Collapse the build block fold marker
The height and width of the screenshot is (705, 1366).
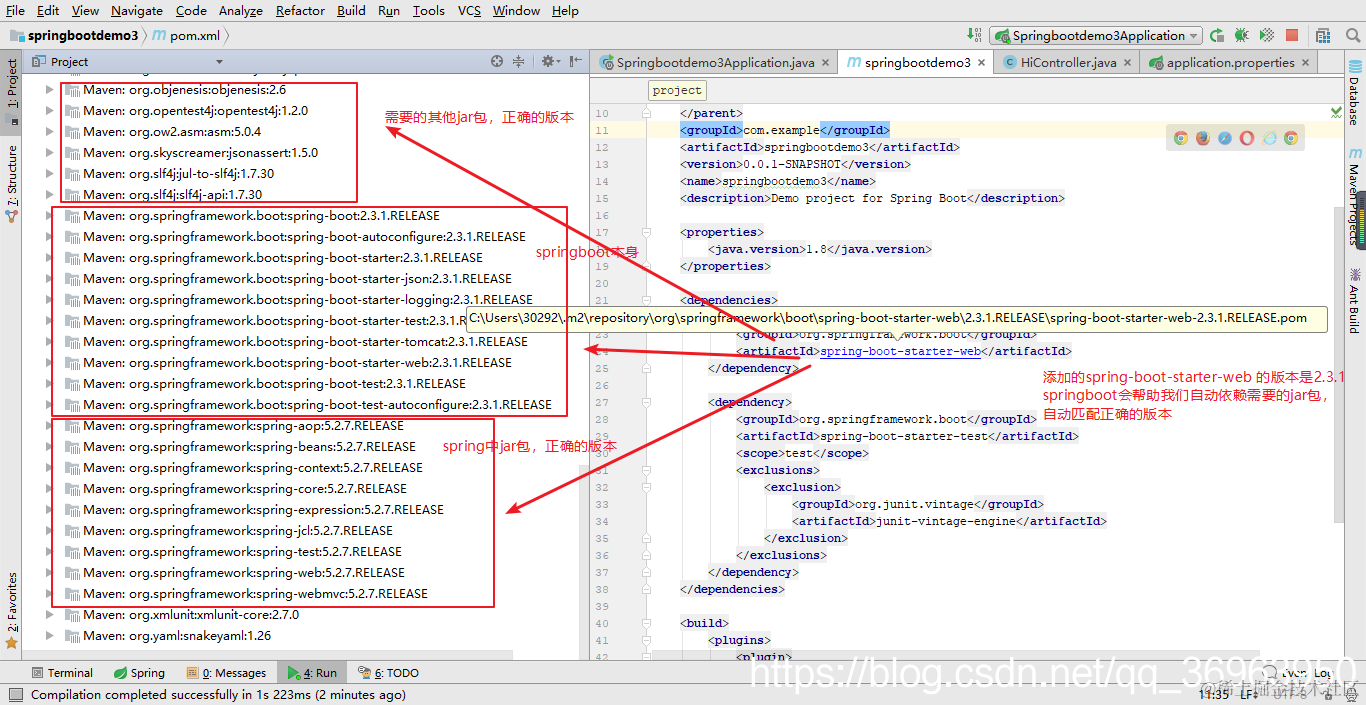(x=647, y=623)
